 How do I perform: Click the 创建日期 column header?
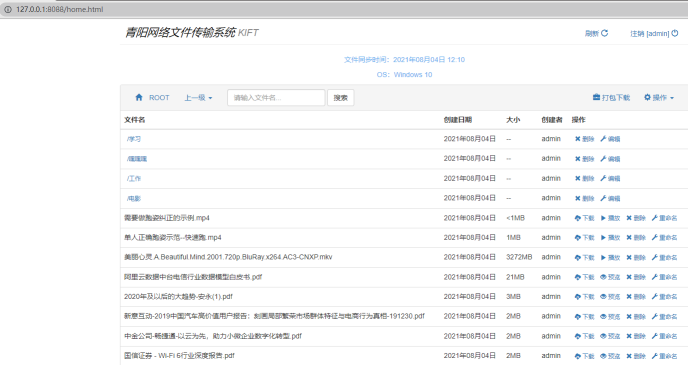pos(458,120)
